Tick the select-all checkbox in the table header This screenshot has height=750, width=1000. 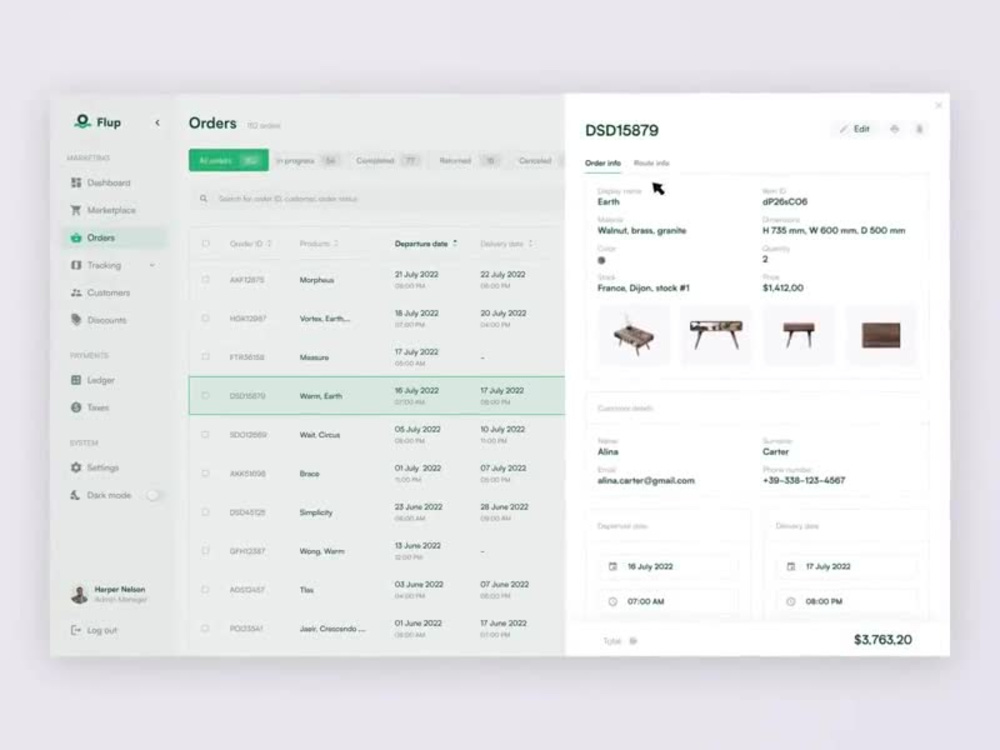coord(205,244)
